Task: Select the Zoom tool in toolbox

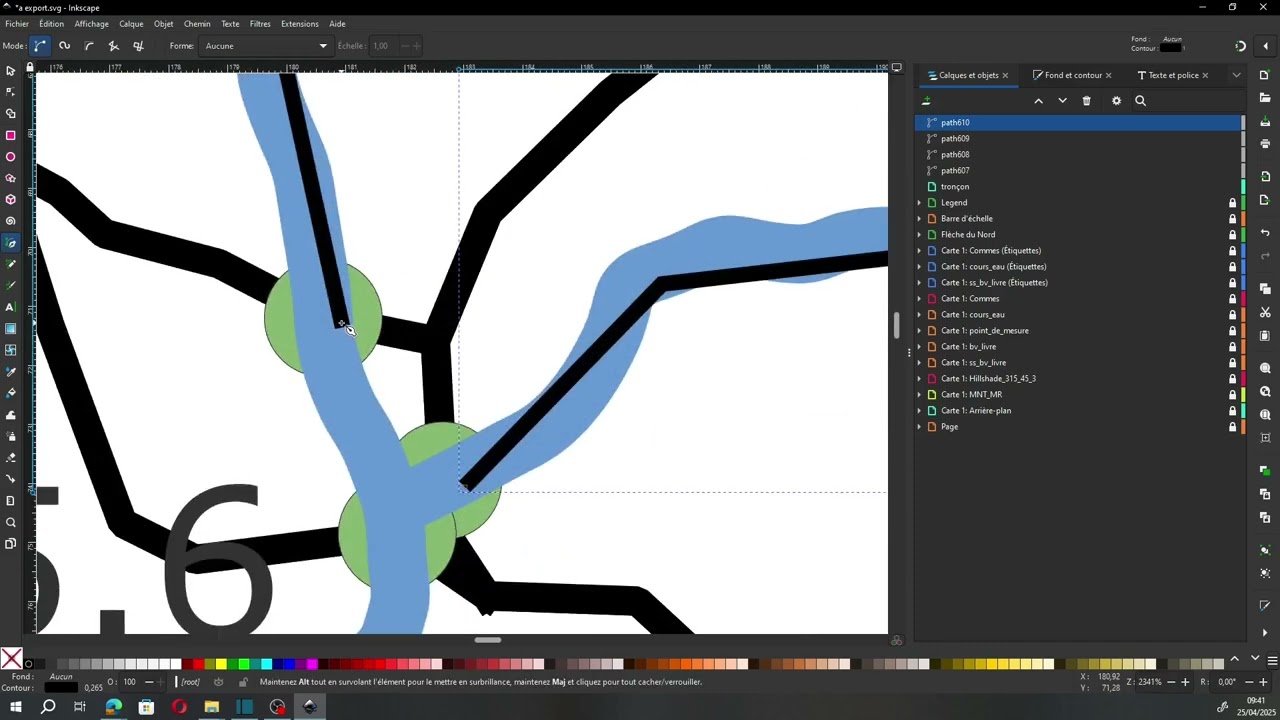Action: click(x=10, y=522)
